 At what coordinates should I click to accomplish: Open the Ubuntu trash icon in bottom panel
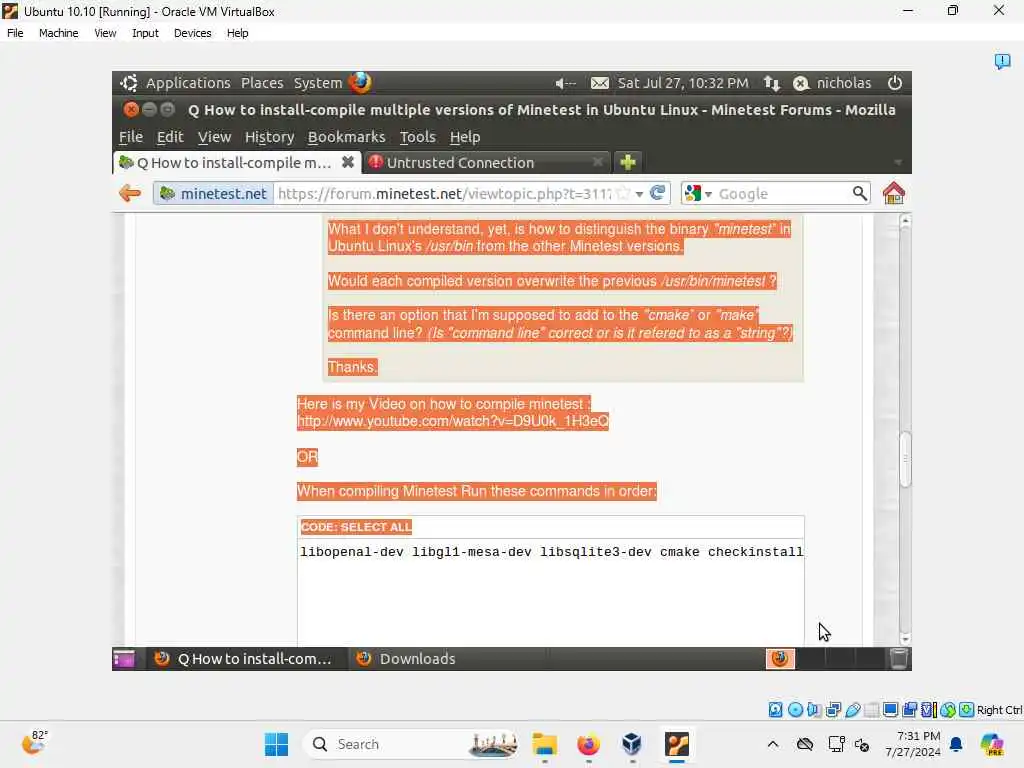[899, 658]
